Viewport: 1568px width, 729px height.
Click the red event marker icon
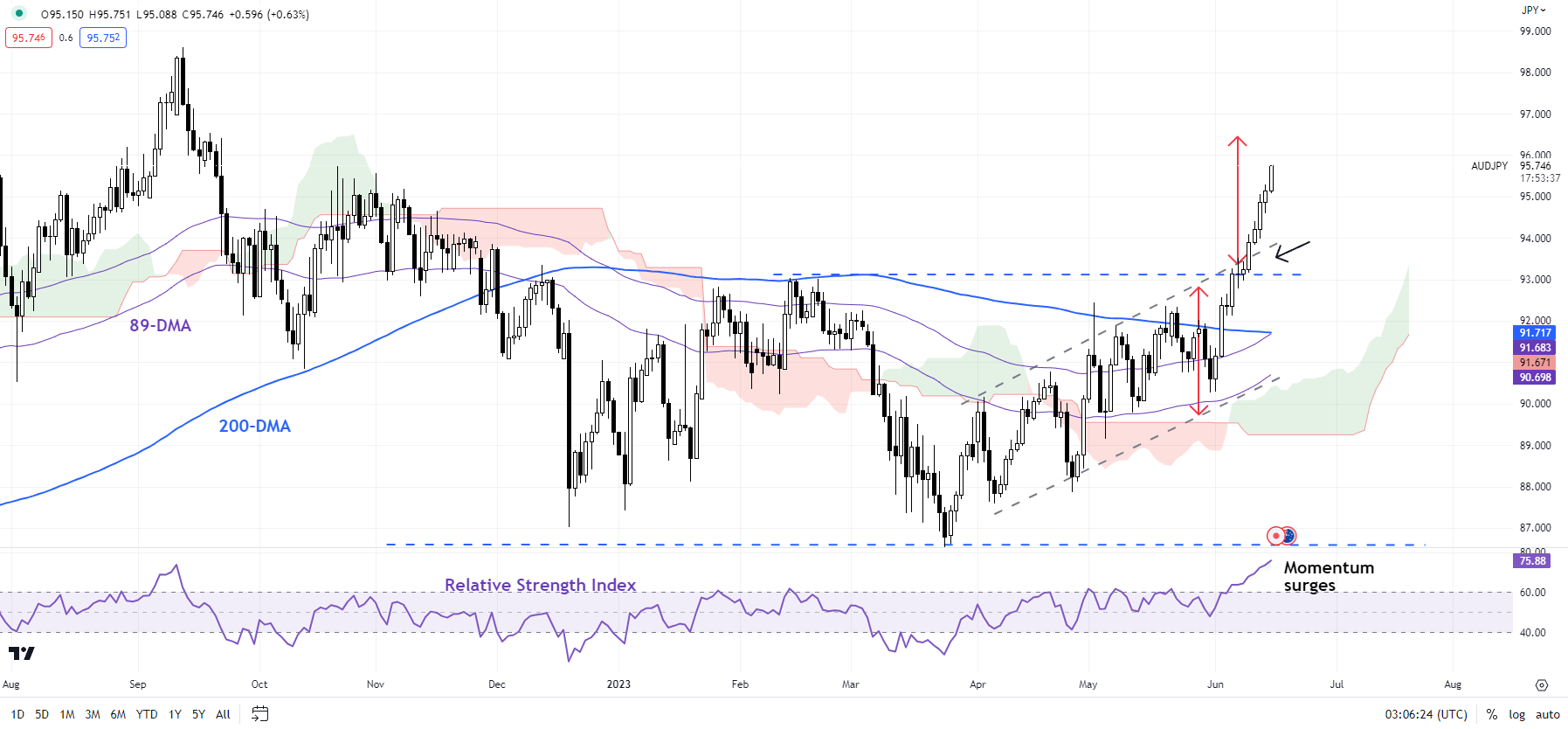(x=1275, y=535)
